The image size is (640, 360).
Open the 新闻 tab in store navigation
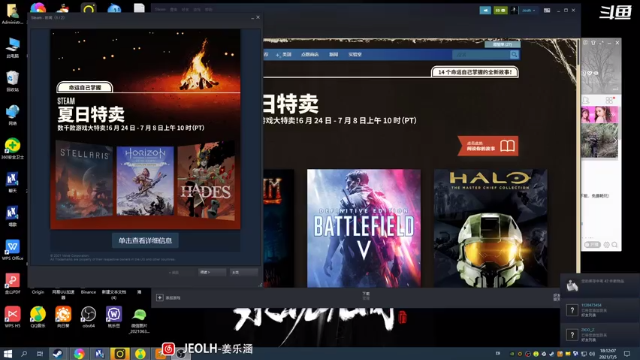(x=333, y=54)
